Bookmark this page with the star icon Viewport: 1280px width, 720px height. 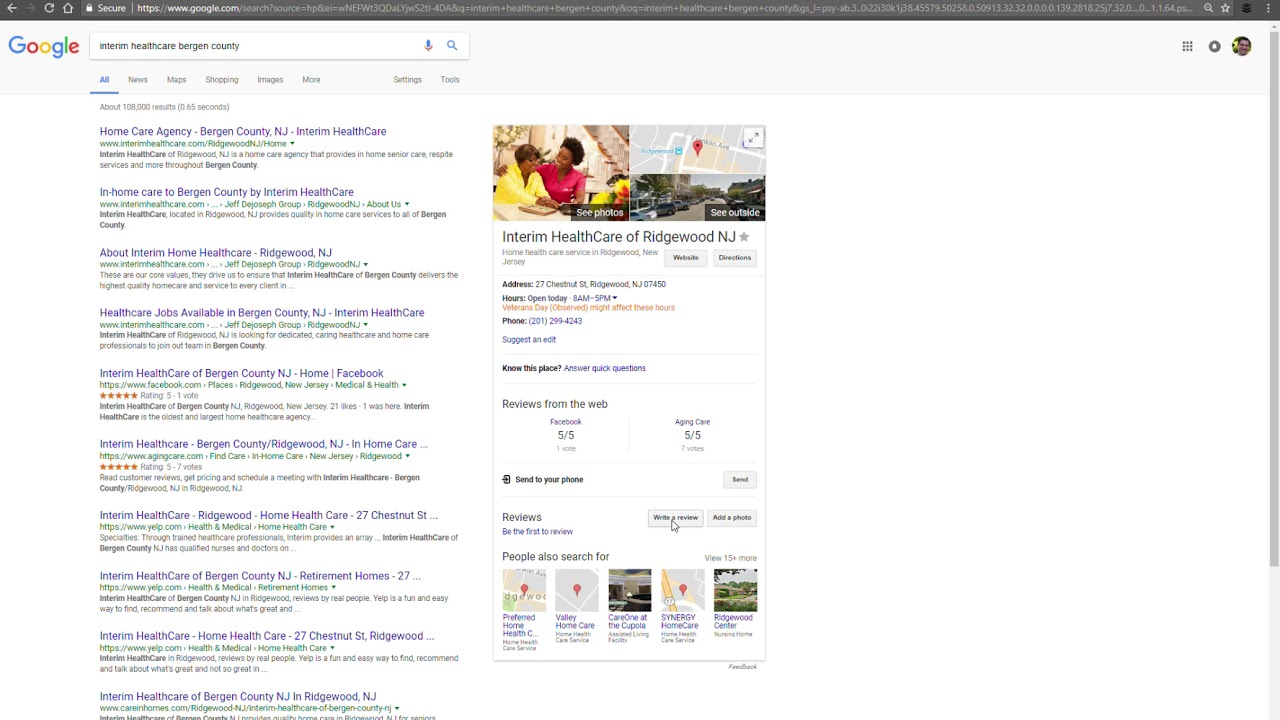tap(1225, 8)
